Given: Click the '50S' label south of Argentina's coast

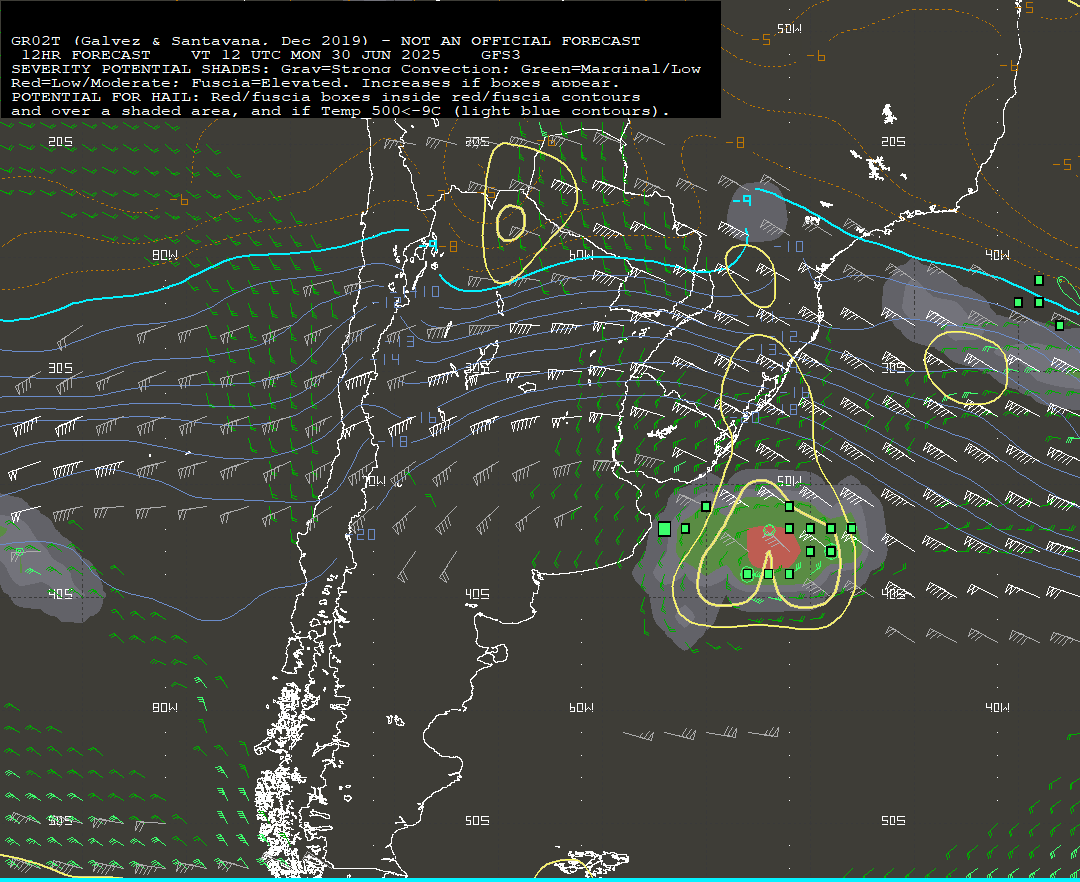Looking at the screenshot, I should tap(477, 820).
